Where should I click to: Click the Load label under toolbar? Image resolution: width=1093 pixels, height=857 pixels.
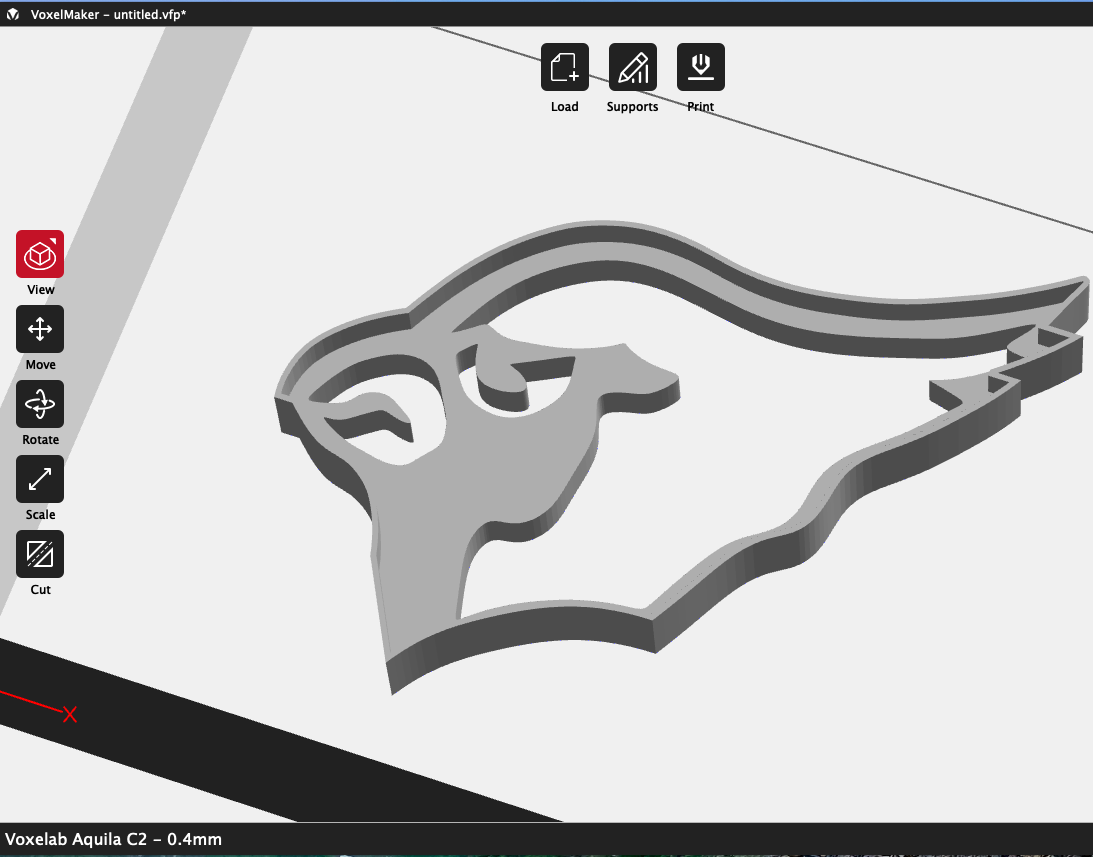point(565,107)
